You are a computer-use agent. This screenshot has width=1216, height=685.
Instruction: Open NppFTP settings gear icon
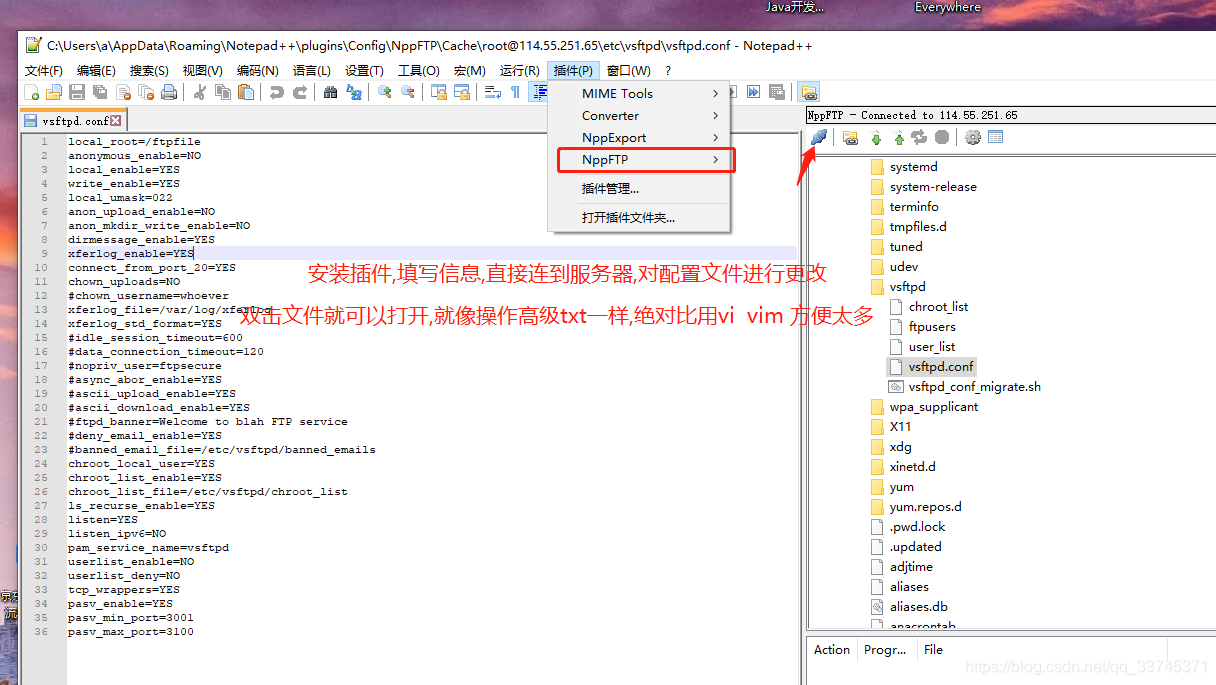coord(972,138)
